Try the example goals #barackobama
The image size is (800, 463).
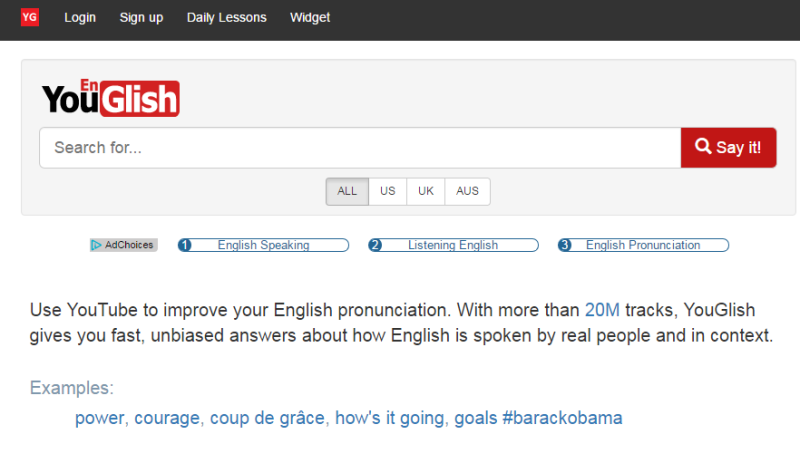(538, 418)
